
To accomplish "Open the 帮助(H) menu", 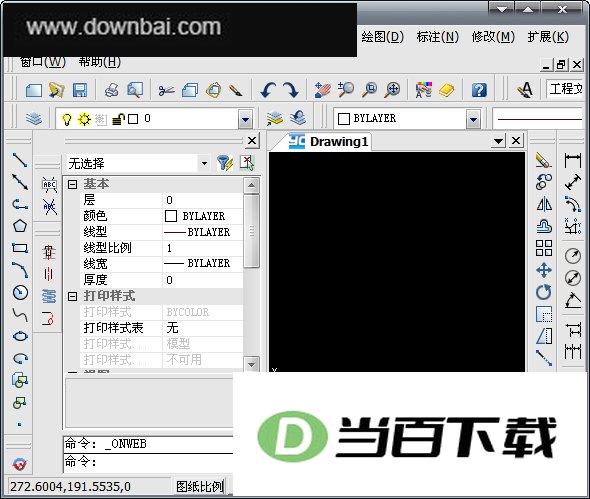I will coord(99,62).
